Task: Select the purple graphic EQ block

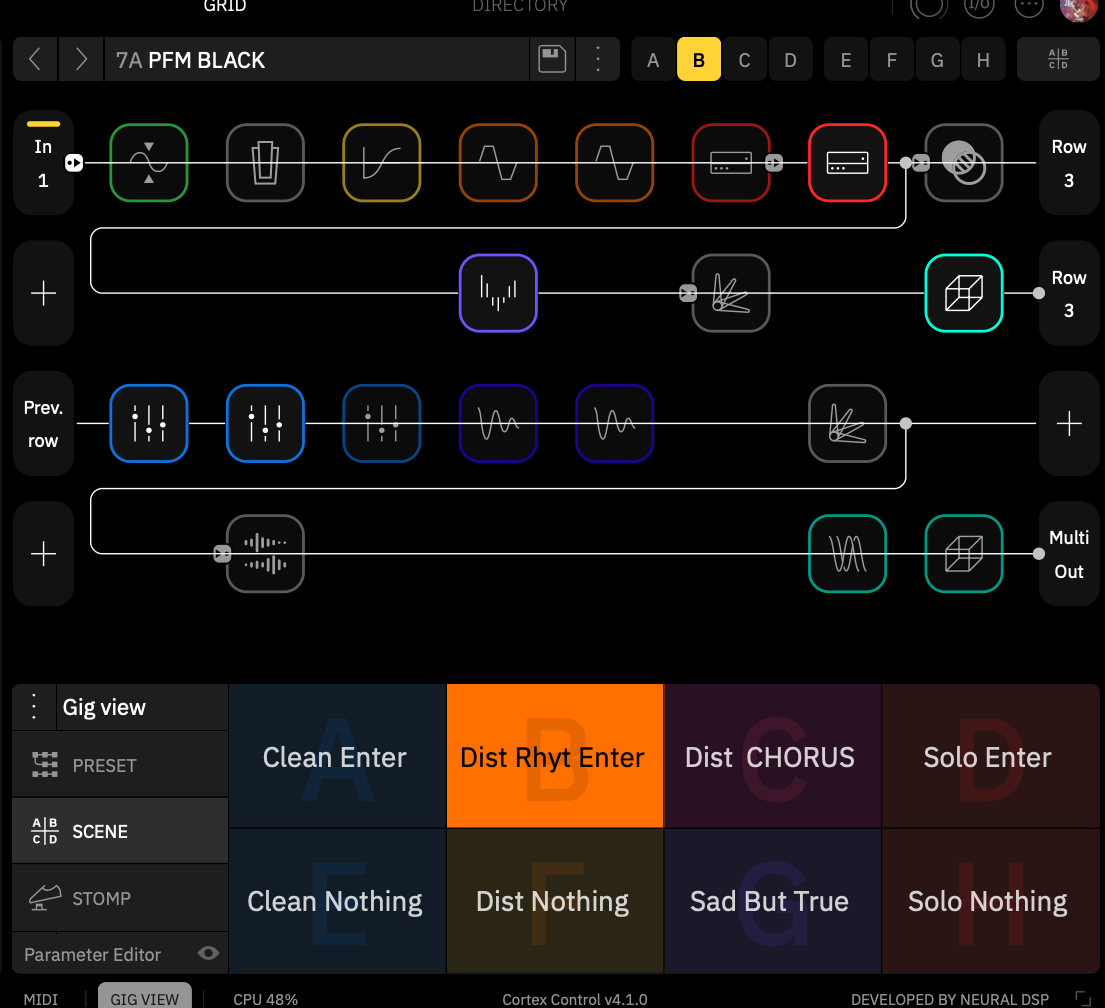Action: coord(498,293)
